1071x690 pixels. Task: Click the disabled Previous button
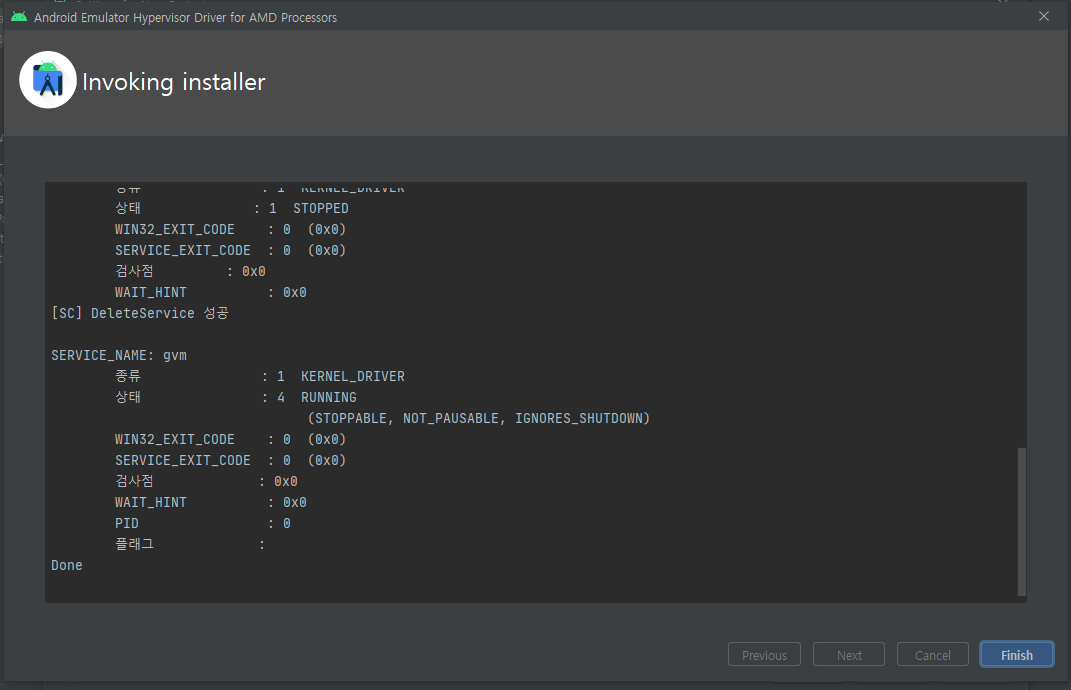764,654
